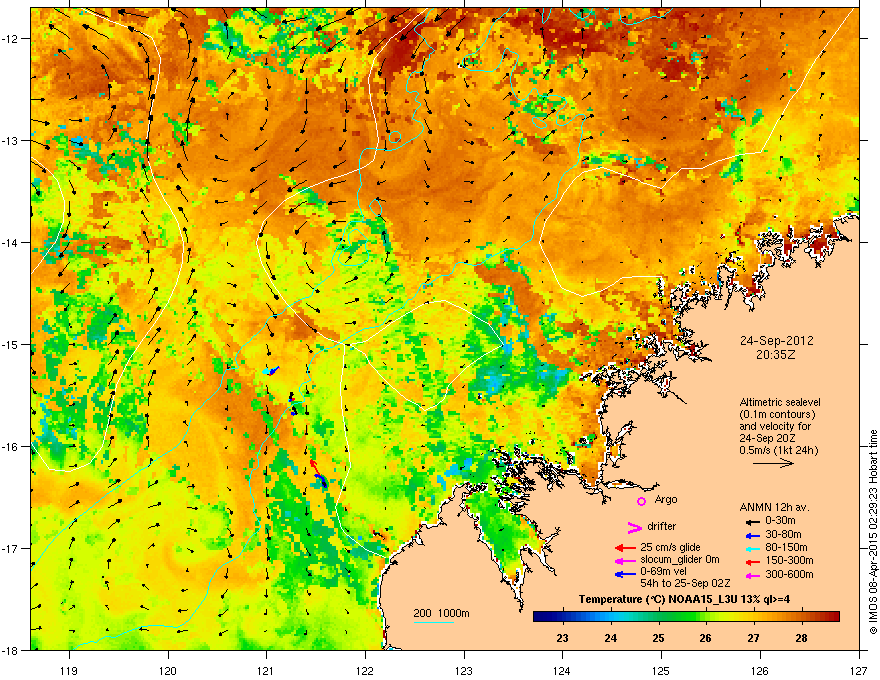Screen dimensions: 880x680
Task: Click the 200 1000m depth label
Action: (x=441, y=613)
